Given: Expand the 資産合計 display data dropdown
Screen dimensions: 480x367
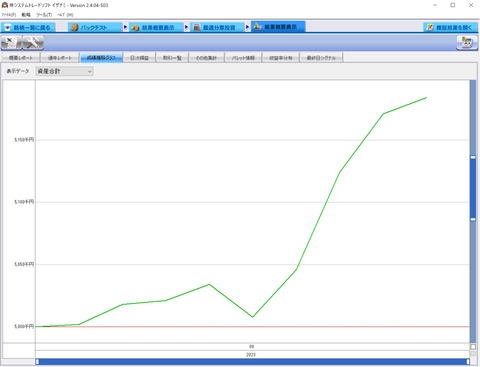Looking at the screenshot, I should click(65, 71).
